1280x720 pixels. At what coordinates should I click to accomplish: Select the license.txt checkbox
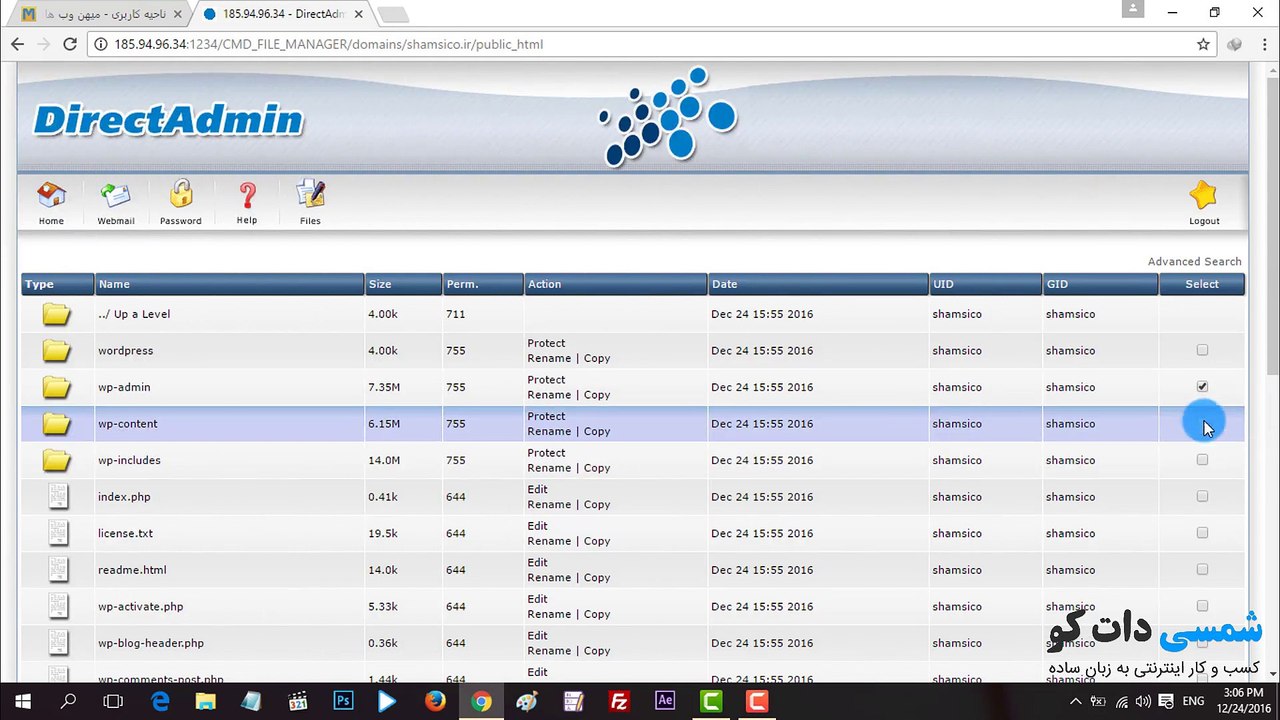click(1202, 533)
